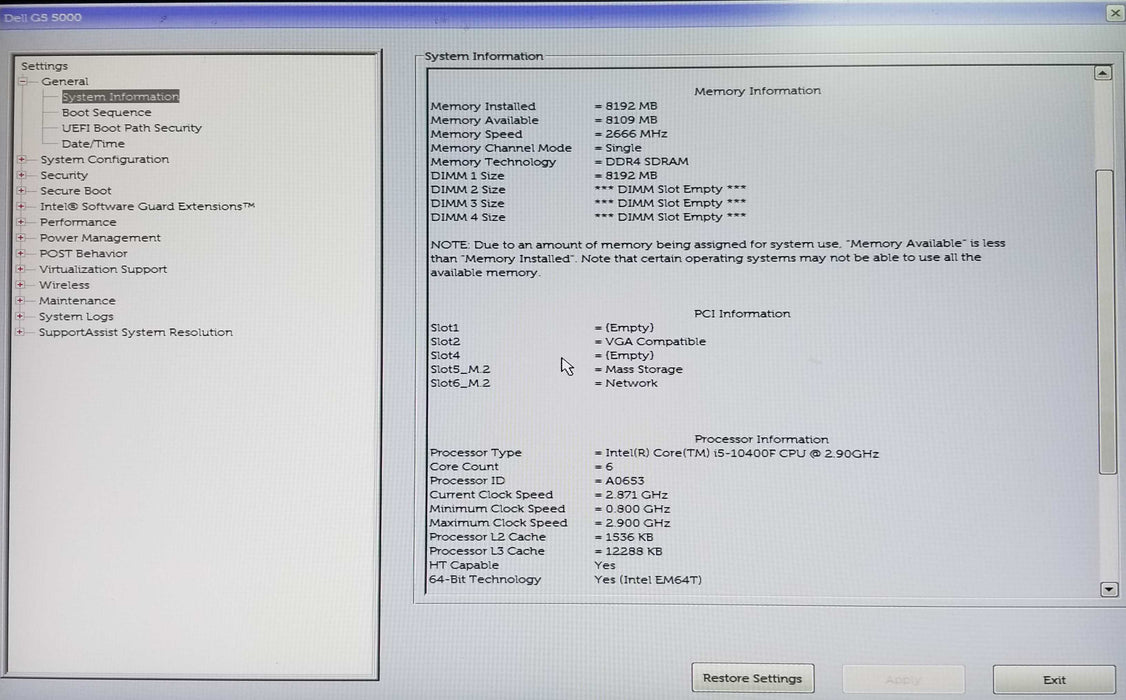Click 64-Bit Technology Intel EM64T value
The height and width of the screenshot is (700, 1126).
[x=648, y=579]
